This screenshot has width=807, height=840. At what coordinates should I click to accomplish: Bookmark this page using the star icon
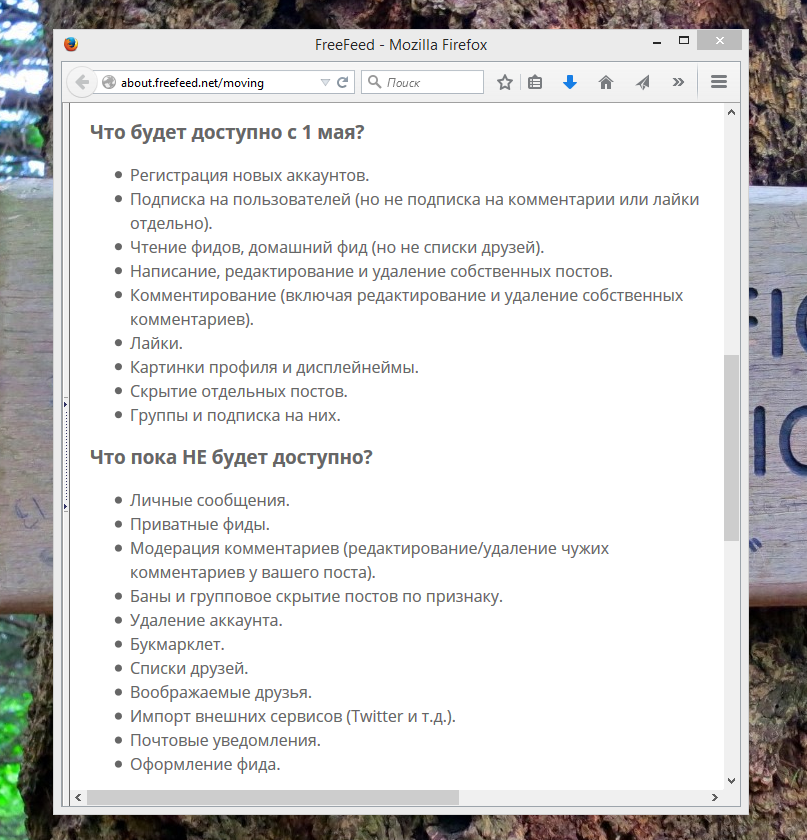[505, 82]
